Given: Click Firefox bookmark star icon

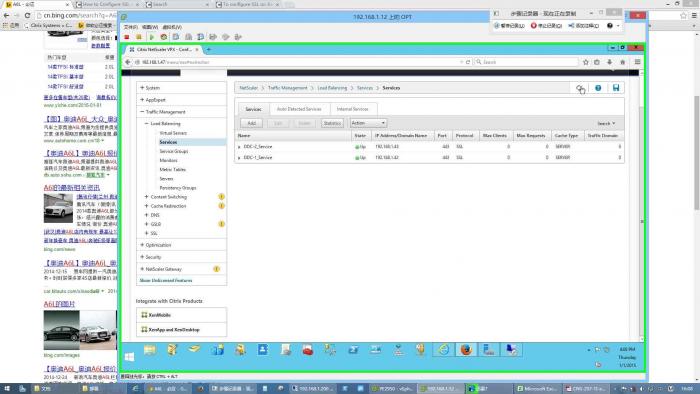Looking at the screenshot, I should click(x=586, y=62).
